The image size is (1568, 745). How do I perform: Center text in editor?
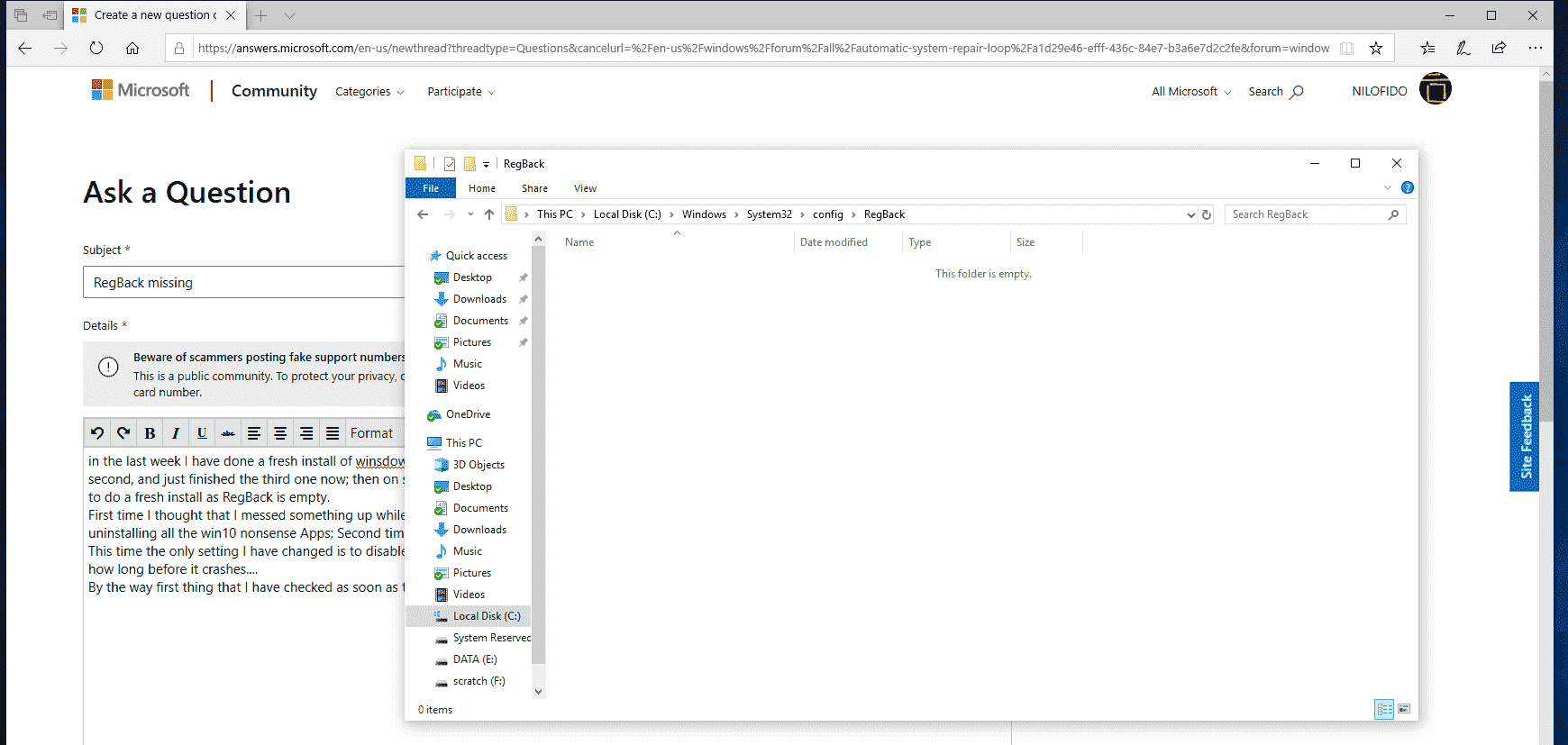(280, 433)
